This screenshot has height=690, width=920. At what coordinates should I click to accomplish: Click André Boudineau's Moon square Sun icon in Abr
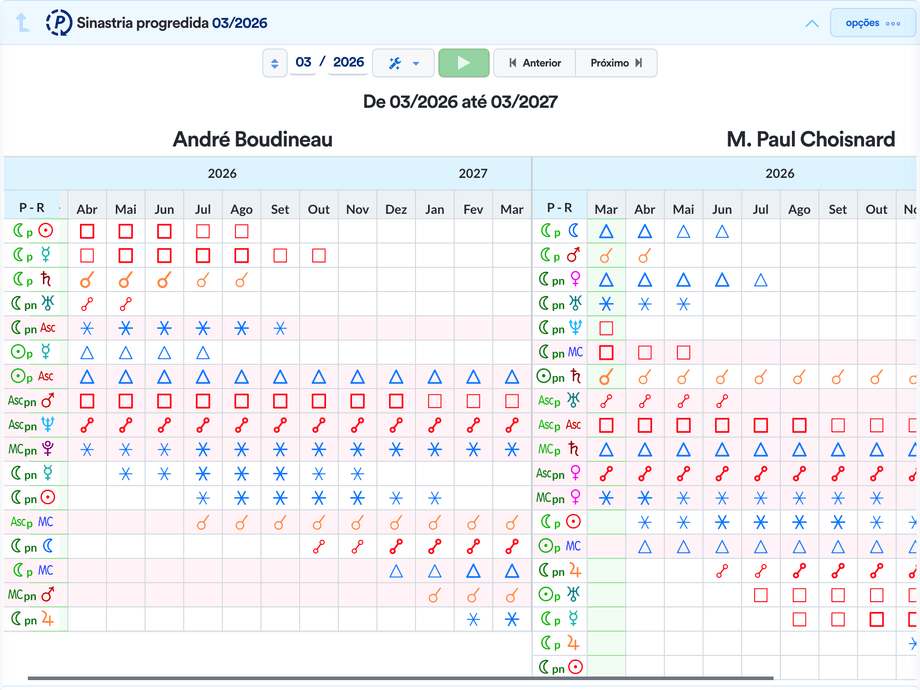(87, 231)
